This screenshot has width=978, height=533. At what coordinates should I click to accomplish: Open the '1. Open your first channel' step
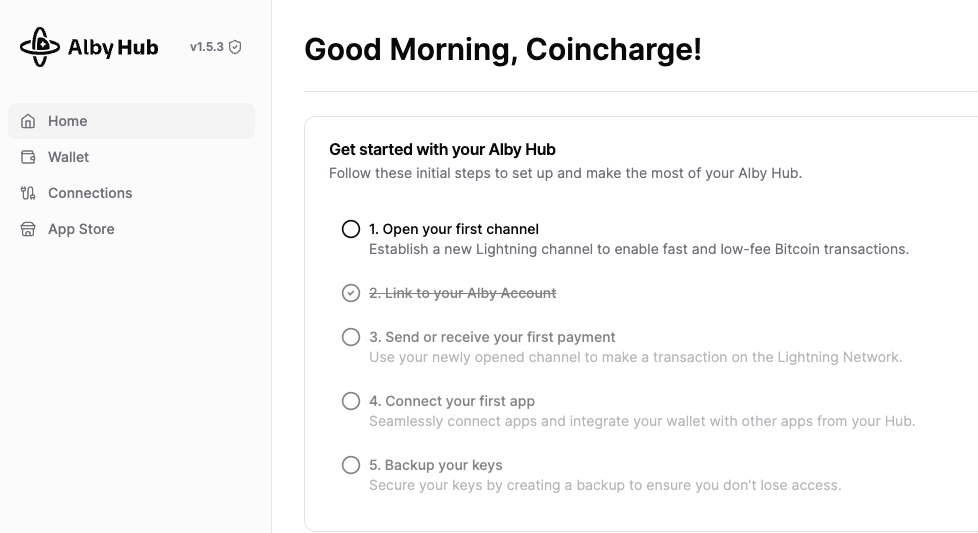click(x=453, y=229)
